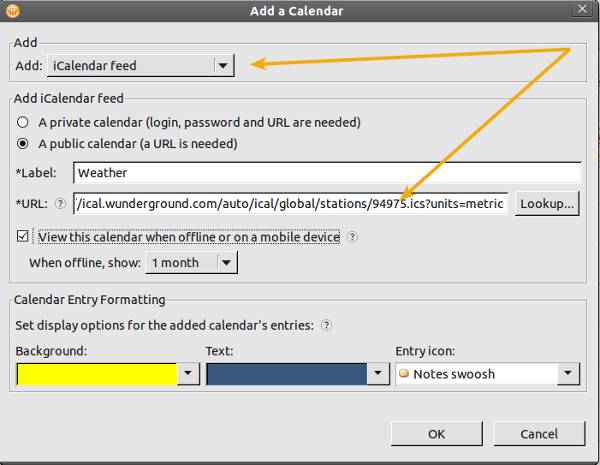Click the Lookup... button
The width and height of the screenshot is (600, 465).
(547, 204)
